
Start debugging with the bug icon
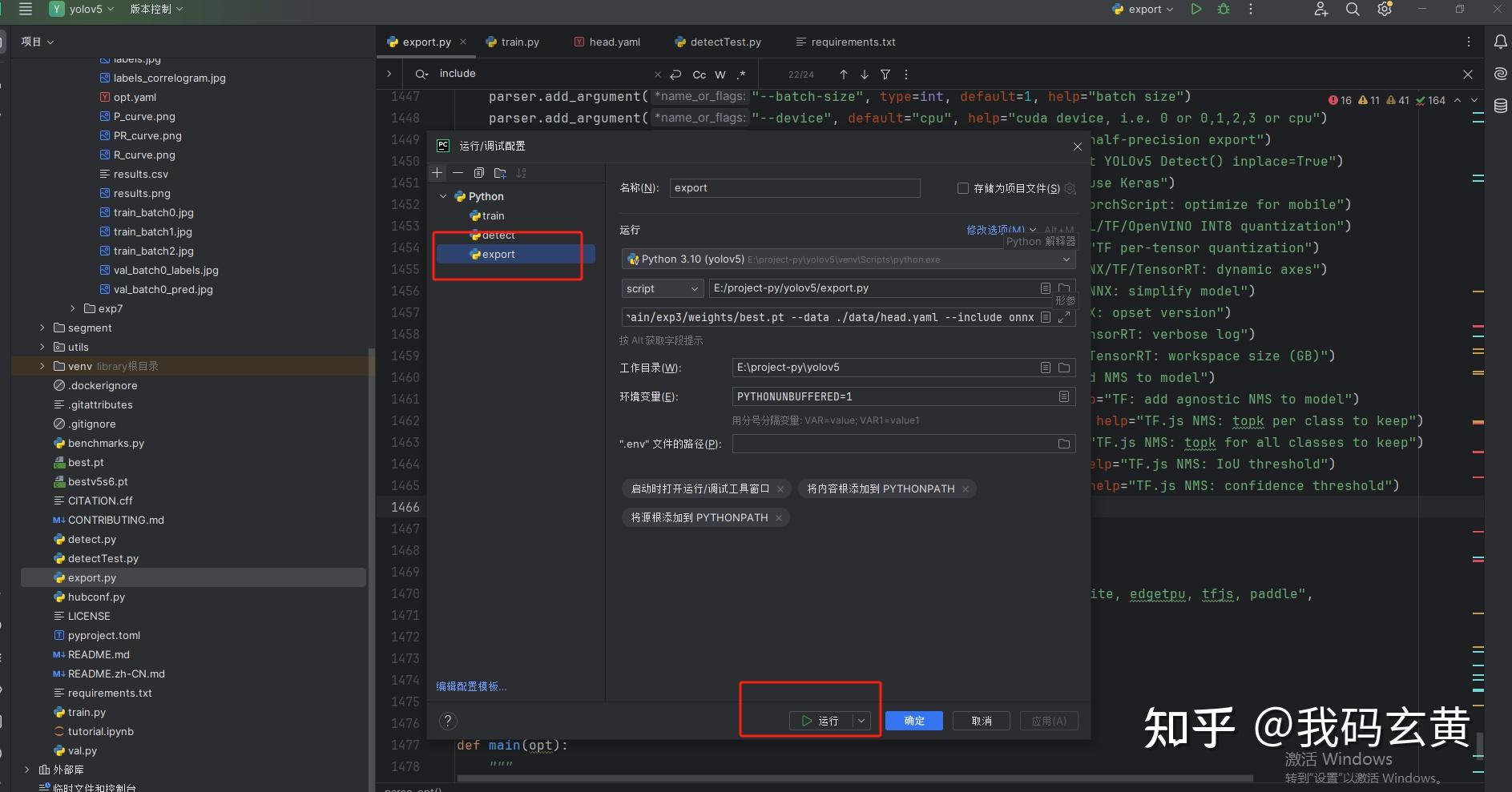pos(1224,9)
